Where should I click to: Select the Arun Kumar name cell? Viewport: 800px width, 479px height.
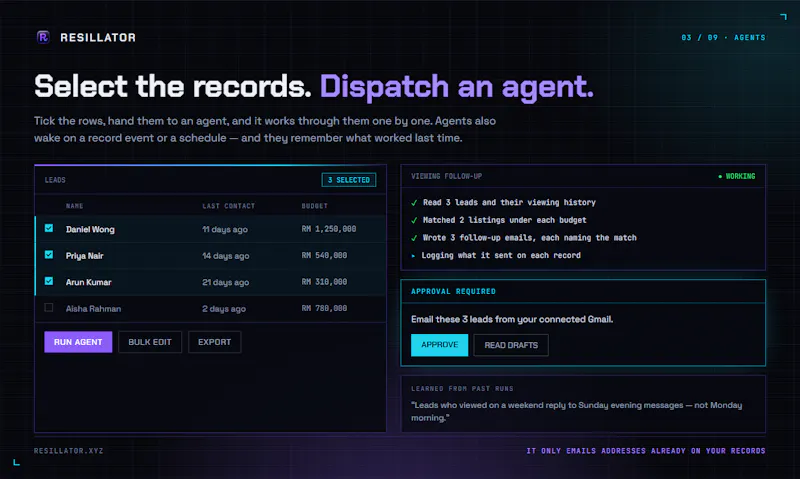tap(88, 282)
